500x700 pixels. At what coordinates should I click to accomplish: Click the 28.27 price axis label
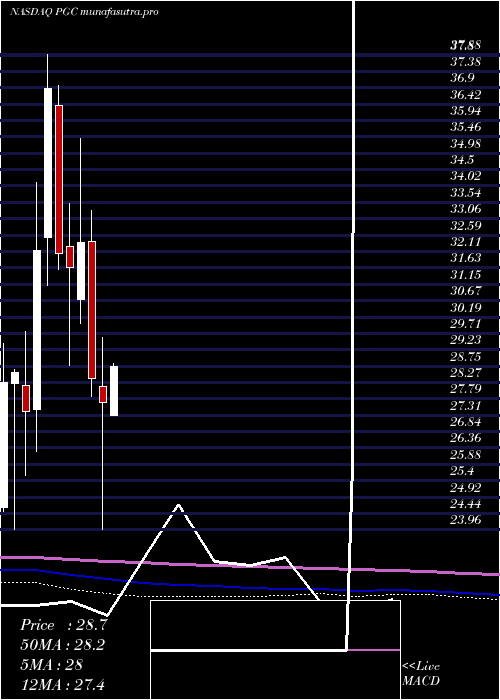click(465, 372)
